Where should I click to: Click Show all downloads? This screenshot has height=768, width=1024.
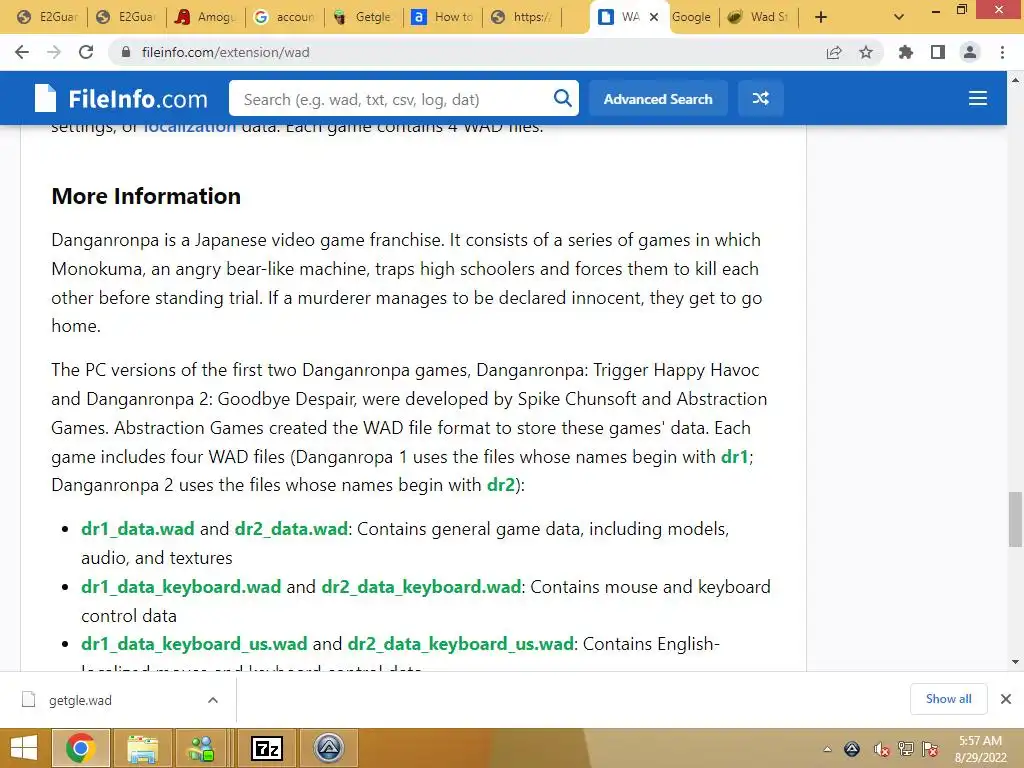point(948,699)
